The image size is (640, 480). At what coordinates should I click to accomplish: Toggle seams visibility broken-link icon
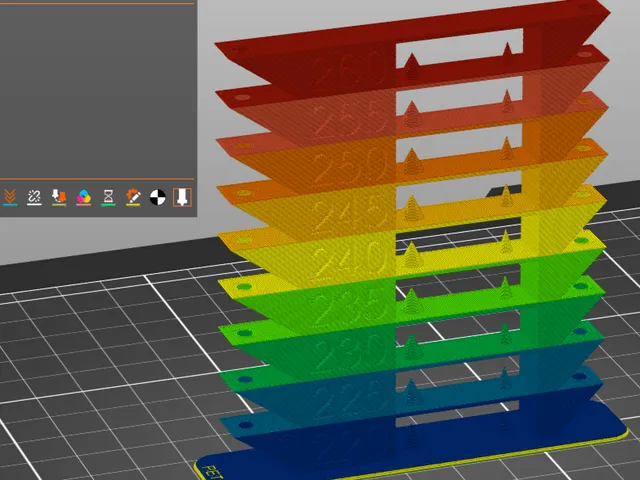(34, 197)
